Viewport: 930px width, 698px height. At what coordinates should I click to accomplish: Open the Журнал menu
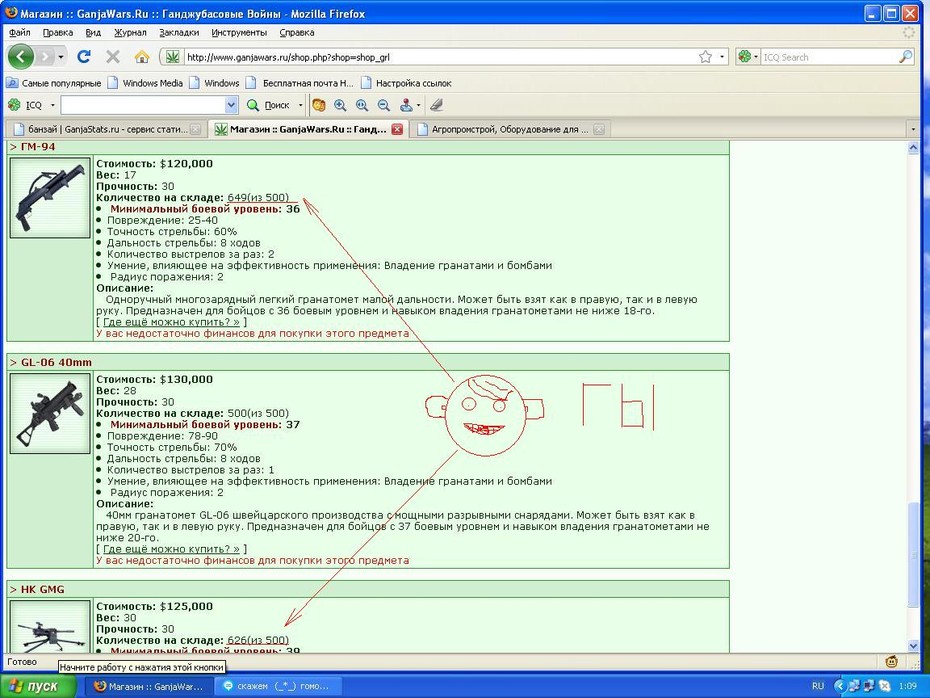[130, 32]
